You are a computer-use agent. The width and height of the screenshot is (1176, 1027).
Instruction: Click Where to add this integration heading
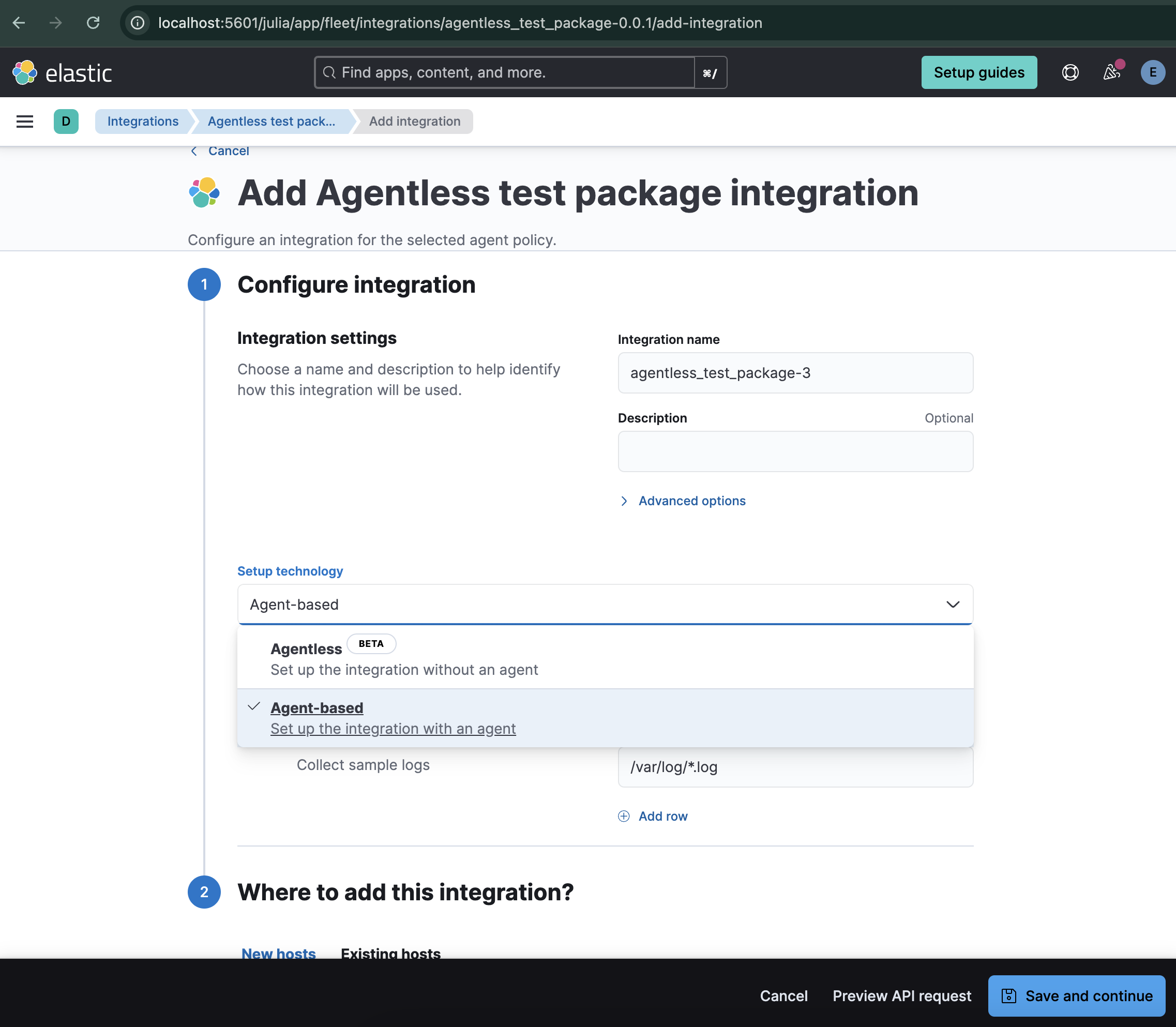(405, 893)
